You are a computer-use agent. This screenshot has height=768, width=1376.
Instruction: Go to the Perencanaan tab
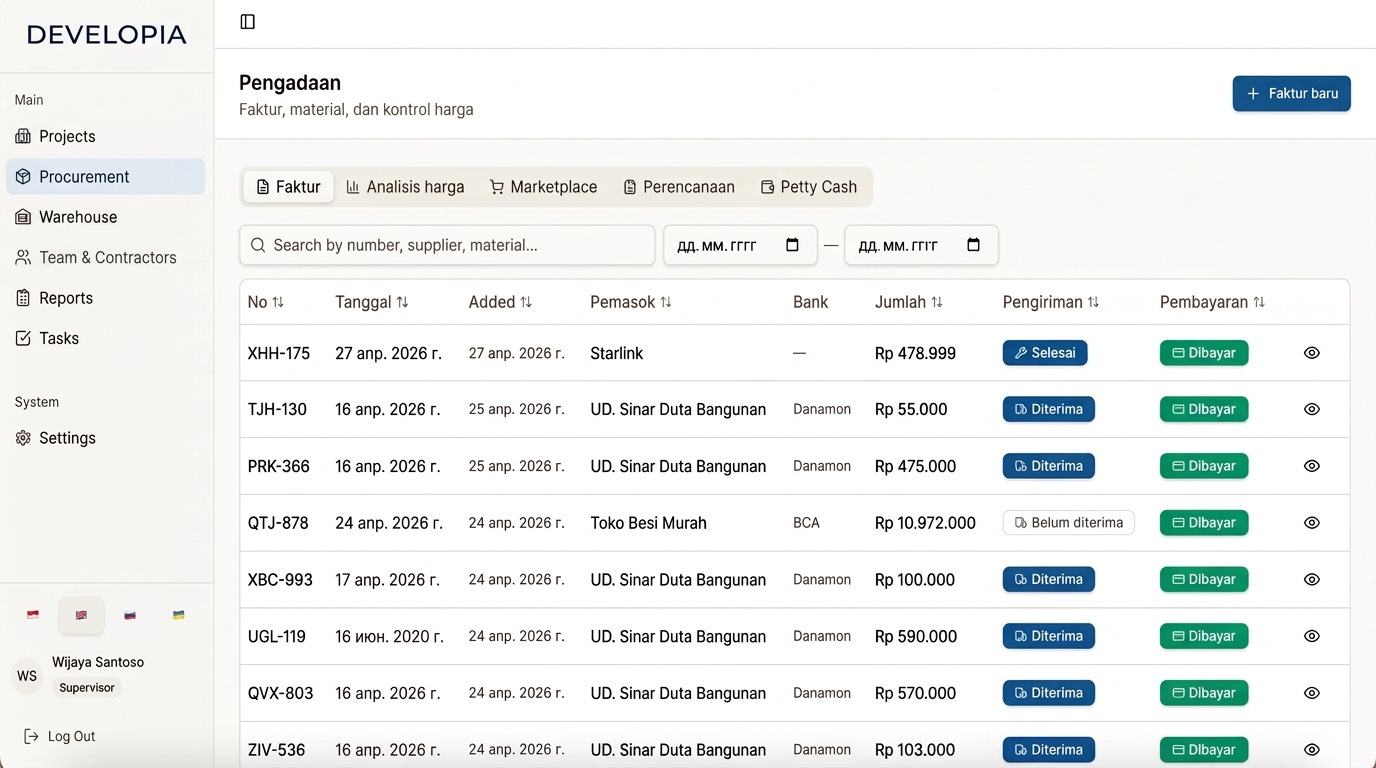click(679, 187)
